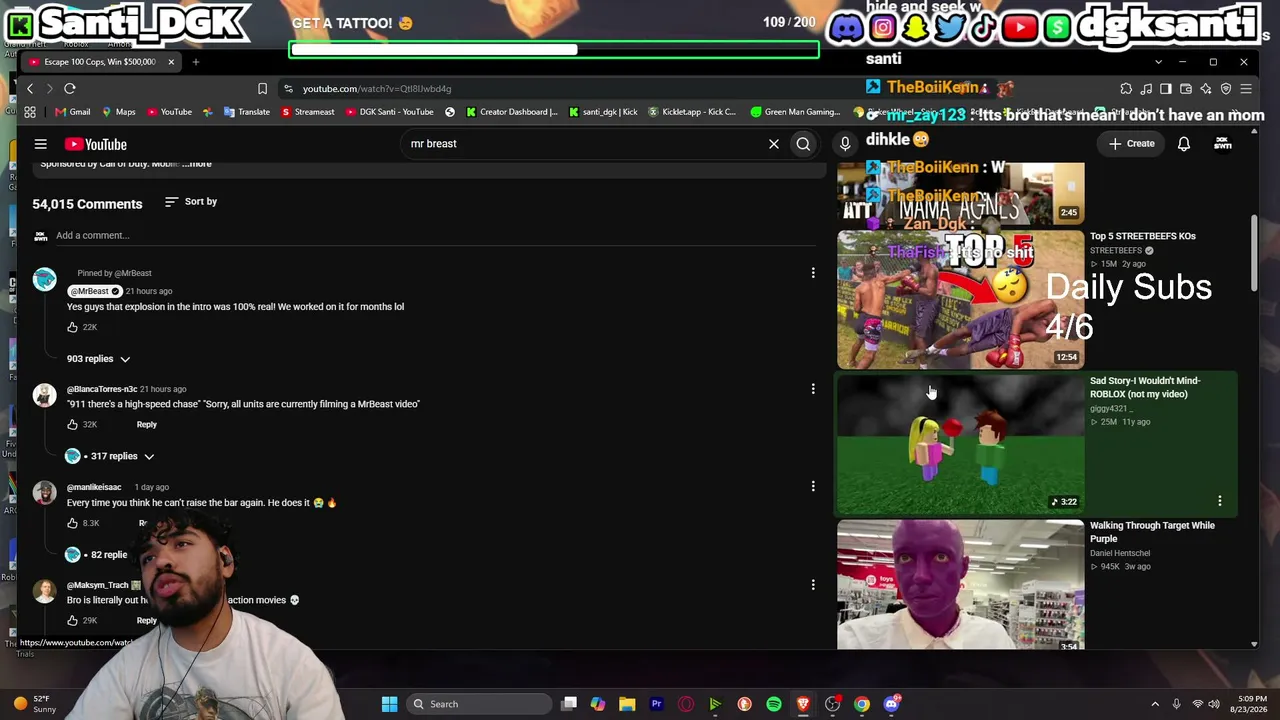Open Windows taskbar Search box
The image size is (1280, 720).
[x=478, y=704]
